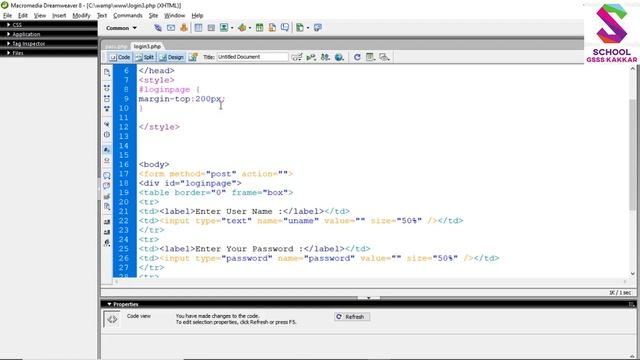
Task: Click the code editor scrollbar down arrow
Action: tap(633, 274)
